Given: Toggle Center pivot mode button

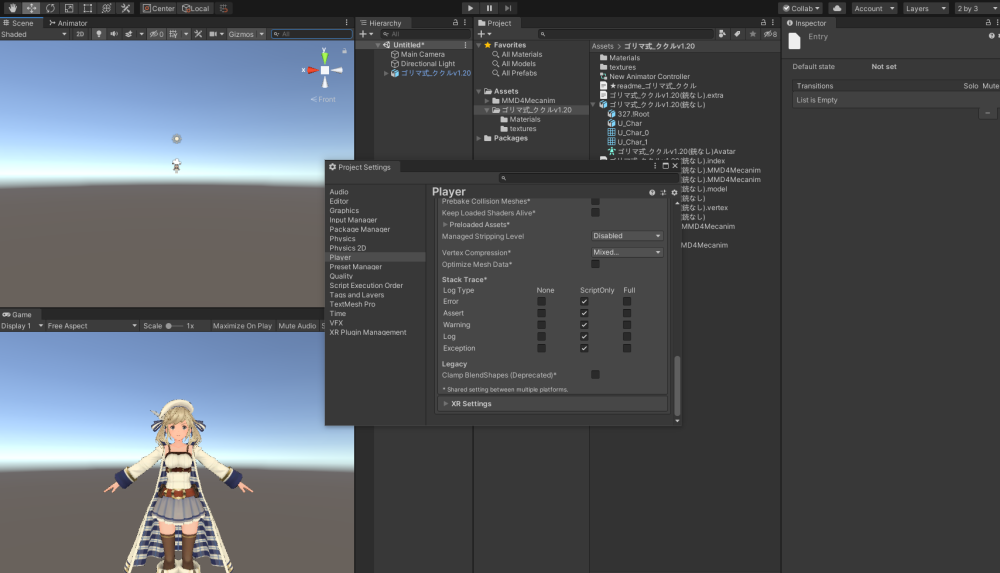Looking at the screenshot, I should (159, 8).
